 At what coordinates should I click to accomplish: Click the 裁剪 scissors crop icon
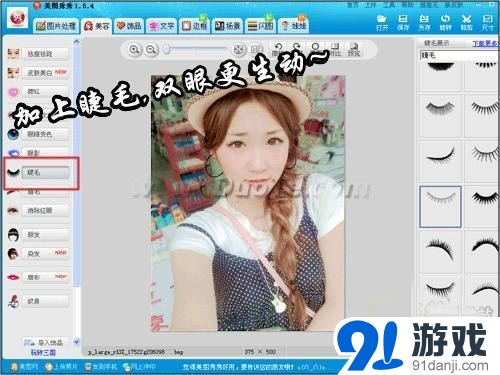point(467,22)
